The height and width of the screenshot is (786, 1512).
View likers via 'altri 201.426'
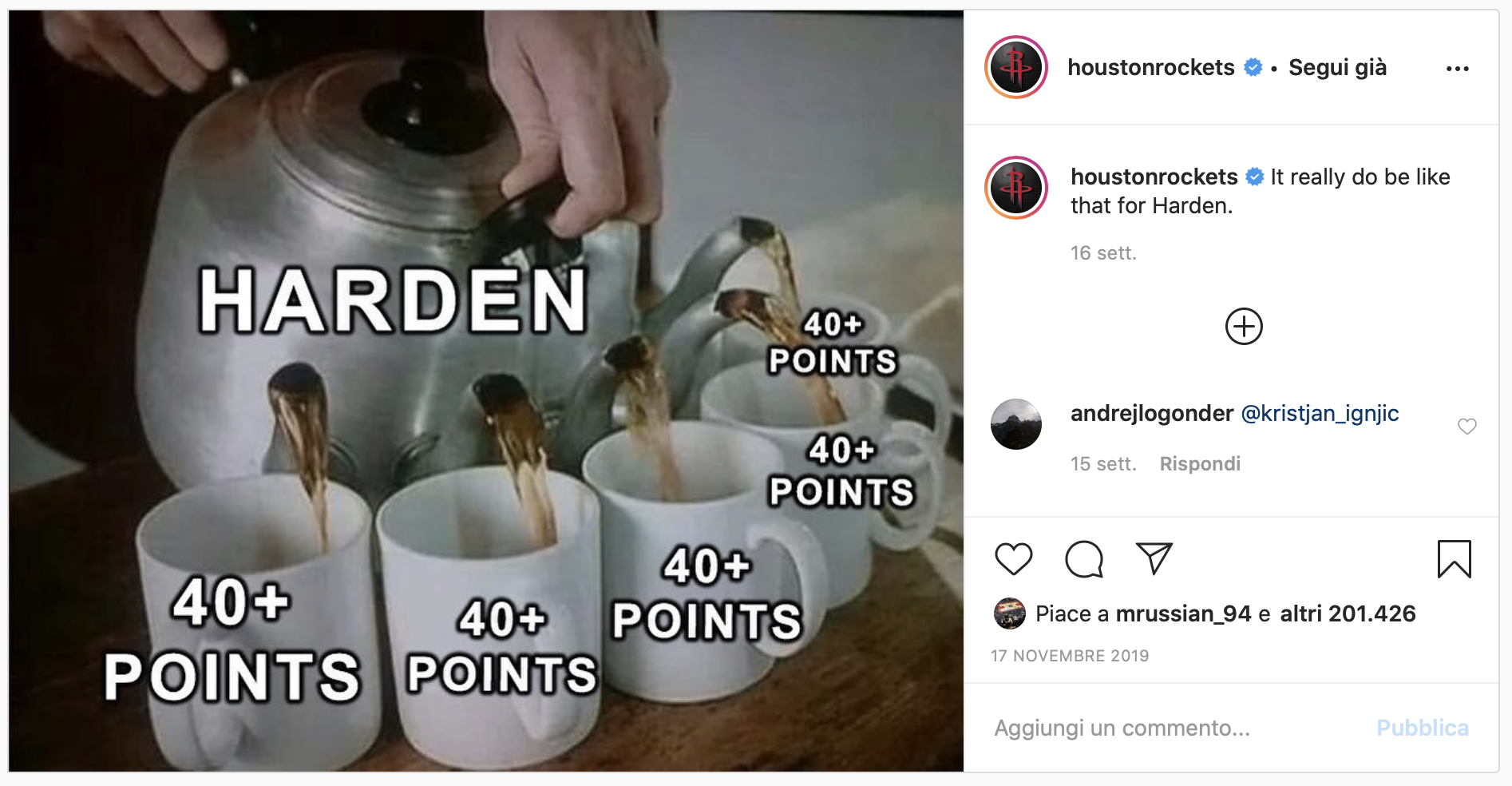(1348, 613)
